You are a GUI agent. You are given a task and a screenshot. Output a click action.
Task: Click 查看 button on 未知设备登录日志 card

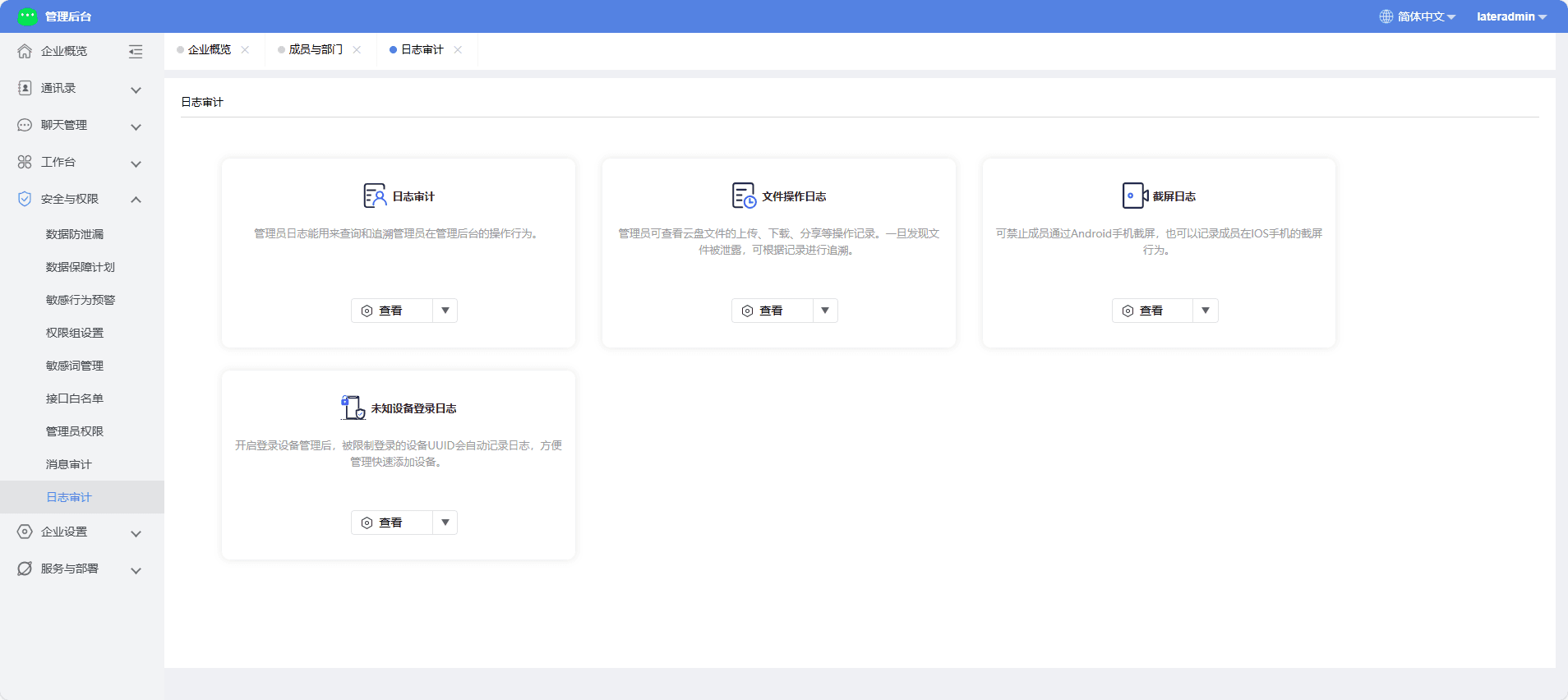pos(392,523)
